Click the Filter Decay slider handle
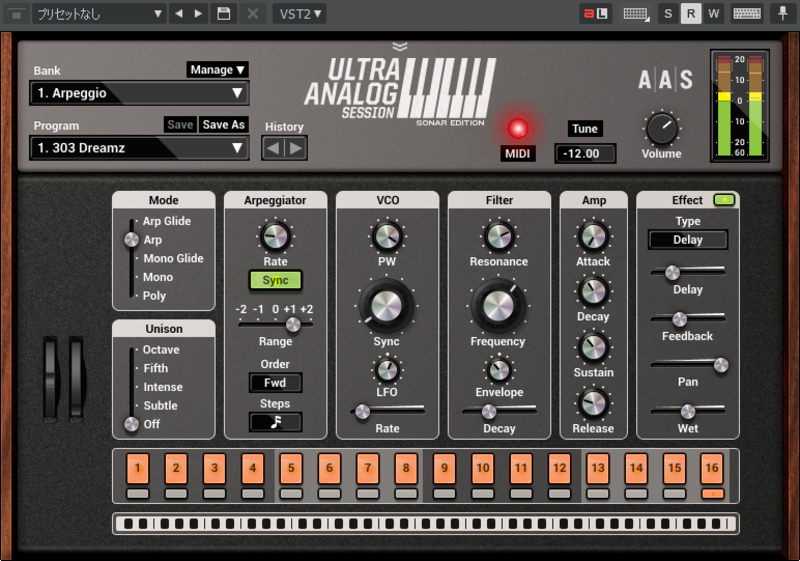Image resolution: width=800 pixels, height=561 pixels. 489,411
